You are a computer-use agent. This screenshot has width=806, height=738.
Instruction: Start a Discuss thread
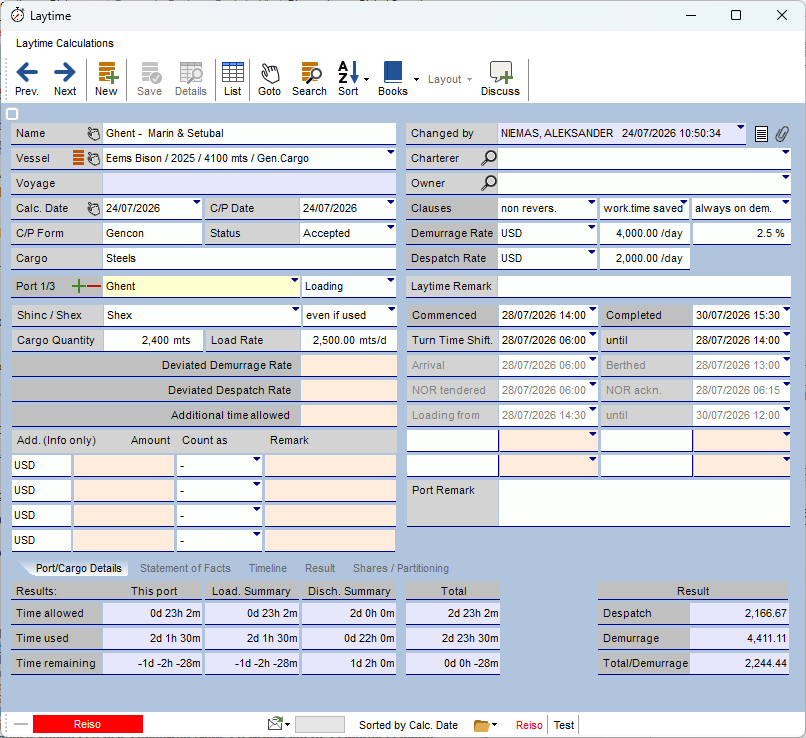(x=500, y=79)
